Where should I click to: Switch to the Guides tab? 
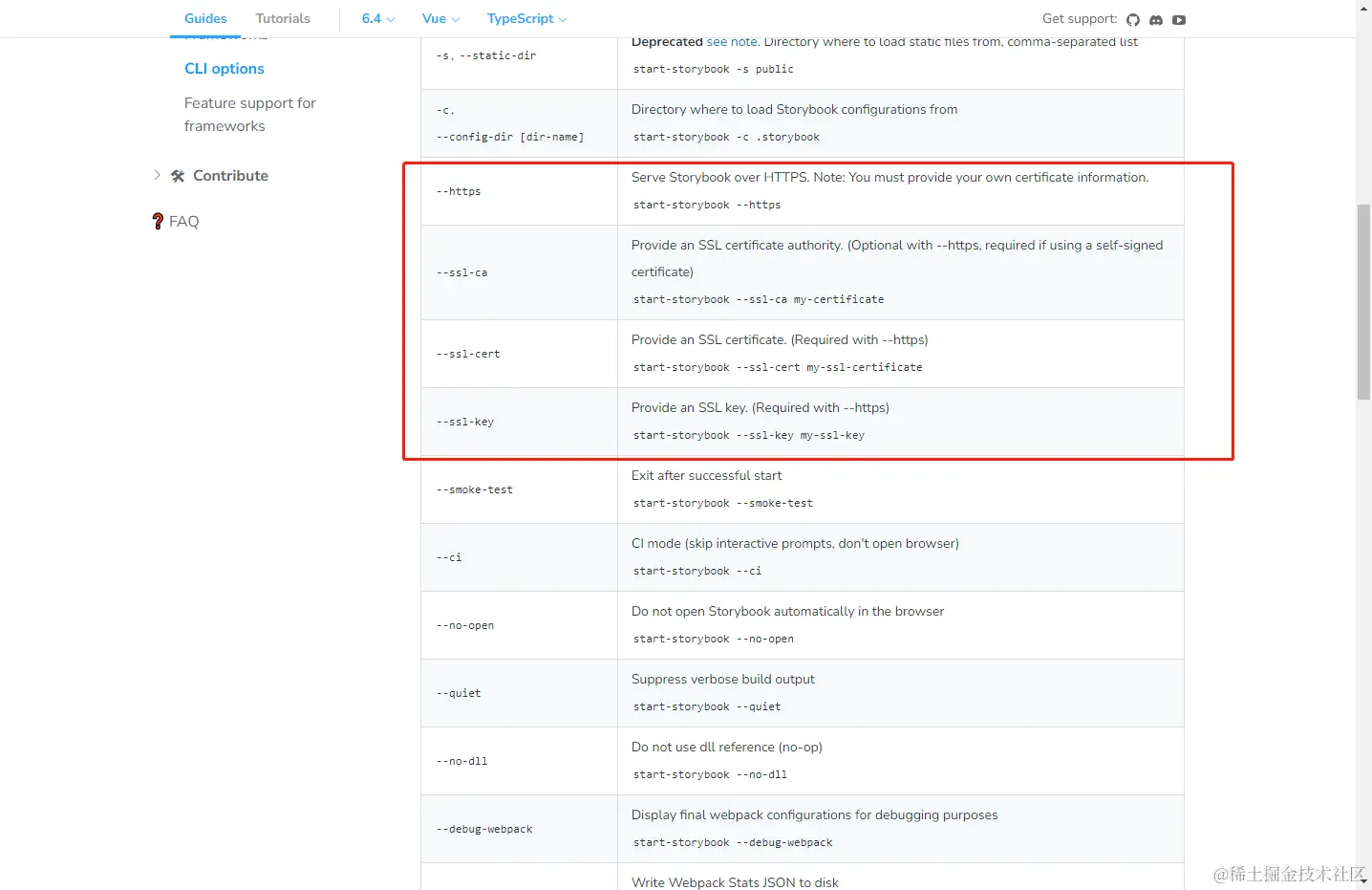[205, 18]
